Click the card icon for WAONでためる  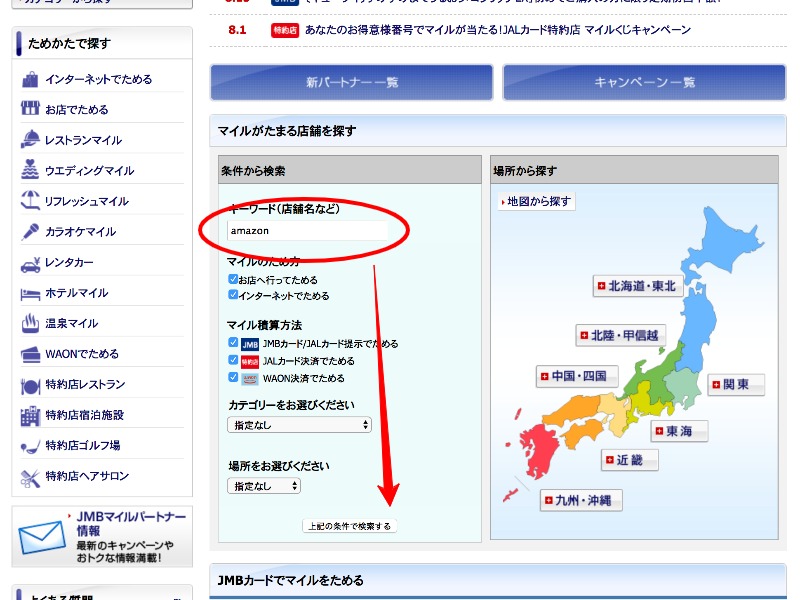[30, 354]
